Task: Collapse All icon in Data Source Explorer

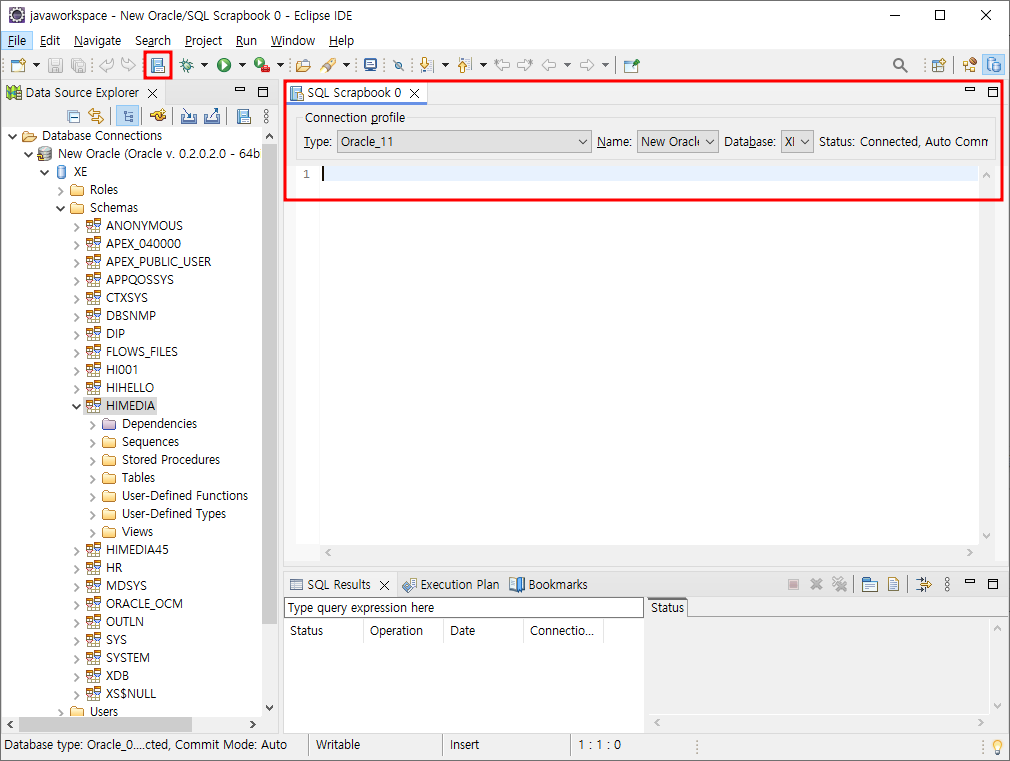Action: click(x=73, y=117)
